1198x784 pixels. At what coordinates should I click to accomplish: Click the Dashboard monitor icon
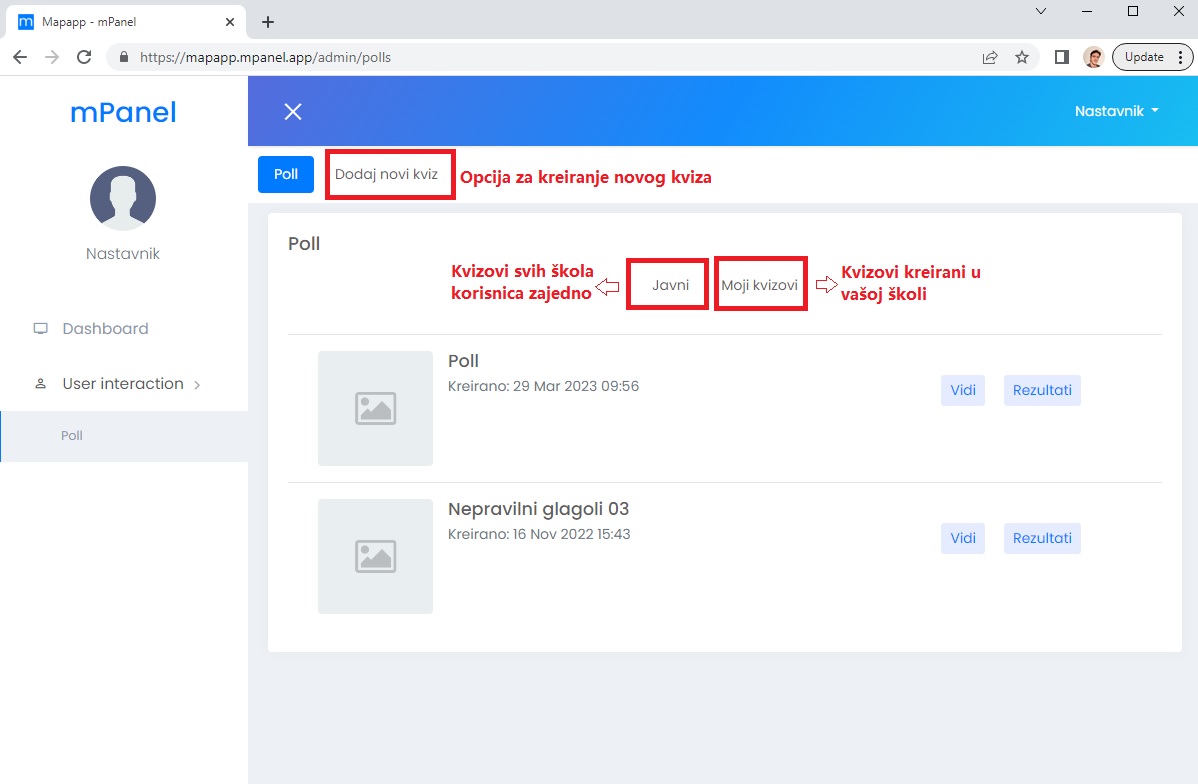40,329
